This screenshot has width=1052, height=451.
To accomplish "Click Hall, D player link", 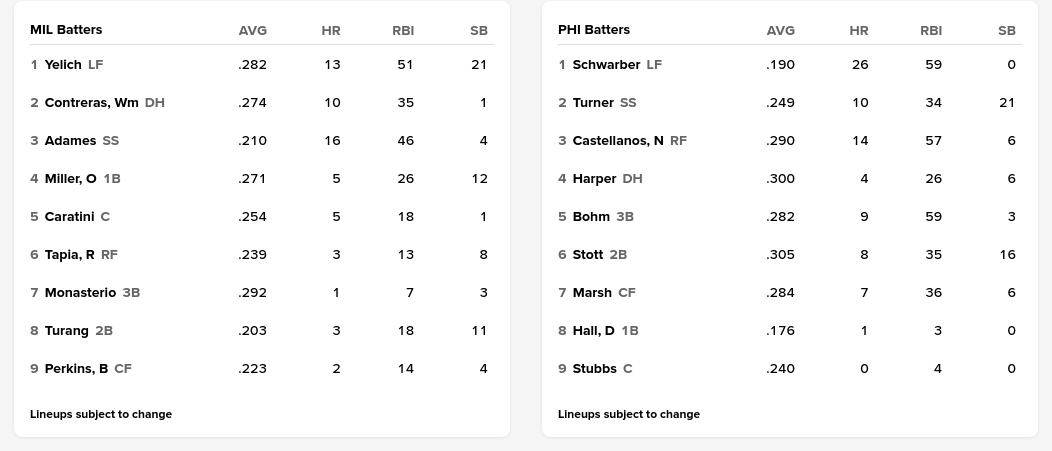I will pyautogui.click(x=593, y=331).
